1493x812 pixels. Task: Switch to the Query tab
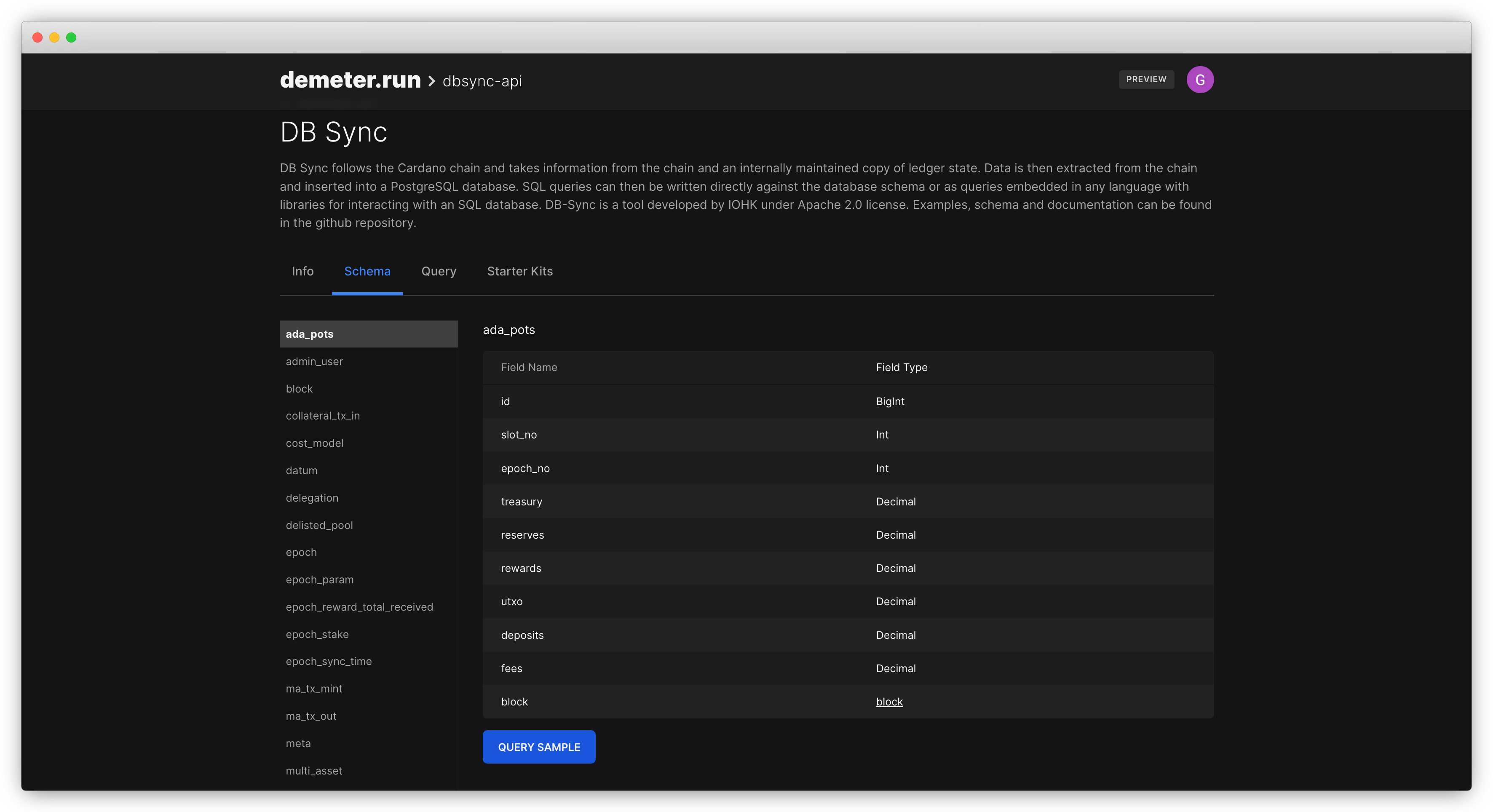(439, 271)
